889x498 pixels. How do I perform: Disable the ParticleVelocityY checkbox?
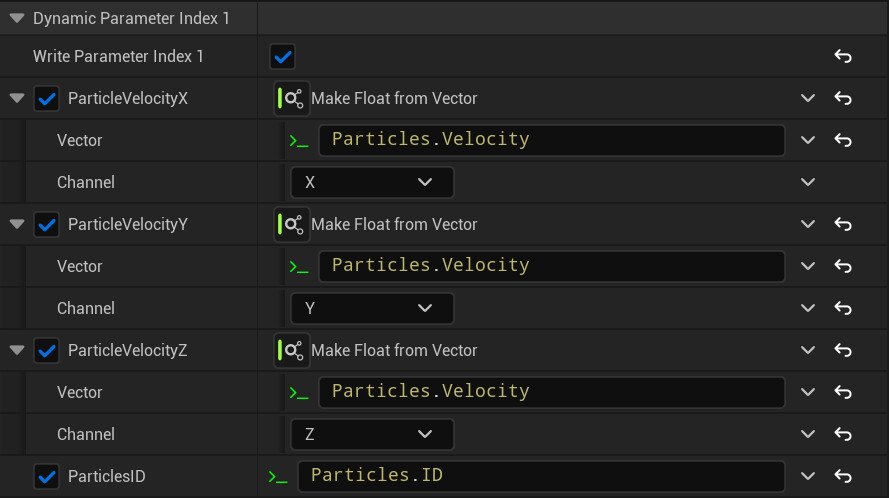tap(47, 224)
